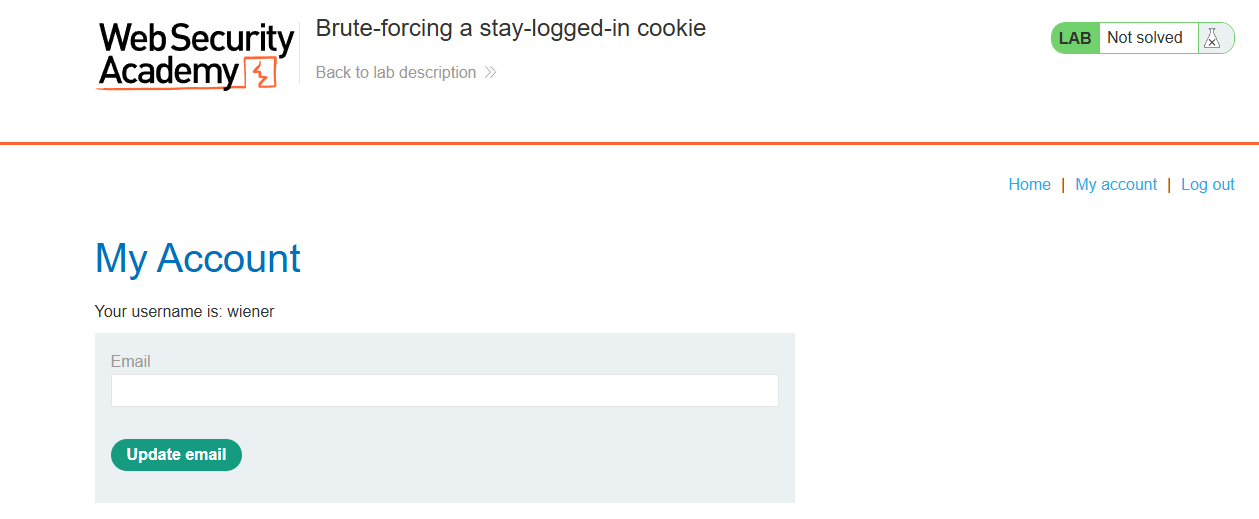Click the orange lightning bolt logo icon

coord(262,74)
